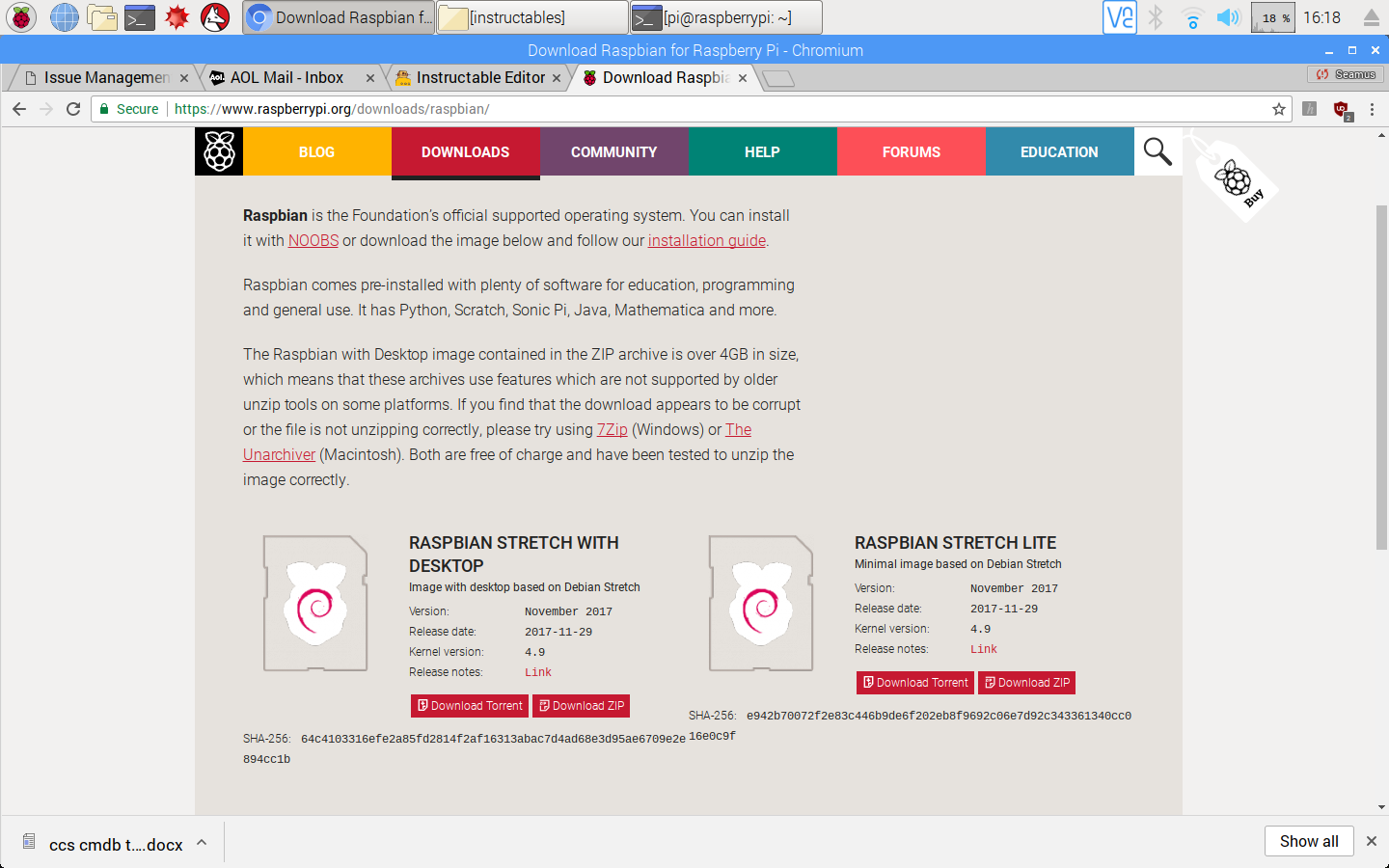Close the Download Raspbian tab
1389x868 pixels.
point(743,78)
